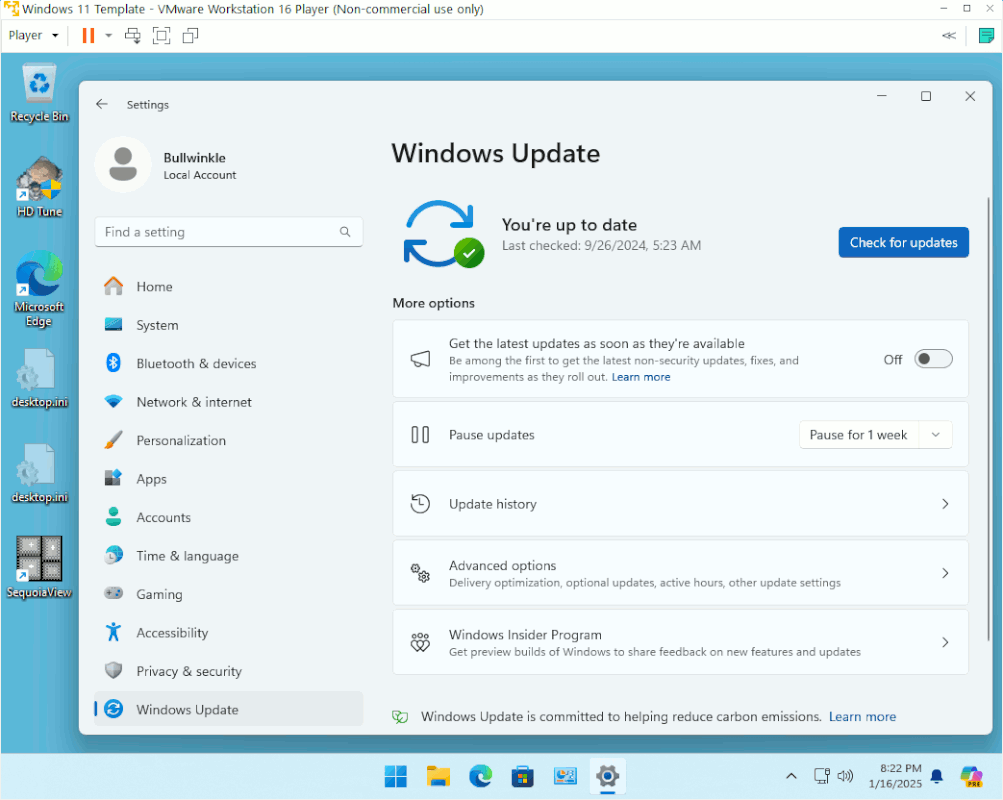Image resolution: width=1003 pixels, height=800 pixels.
Task: Click the "You're up to date" status text
Action: click(569, 224)
